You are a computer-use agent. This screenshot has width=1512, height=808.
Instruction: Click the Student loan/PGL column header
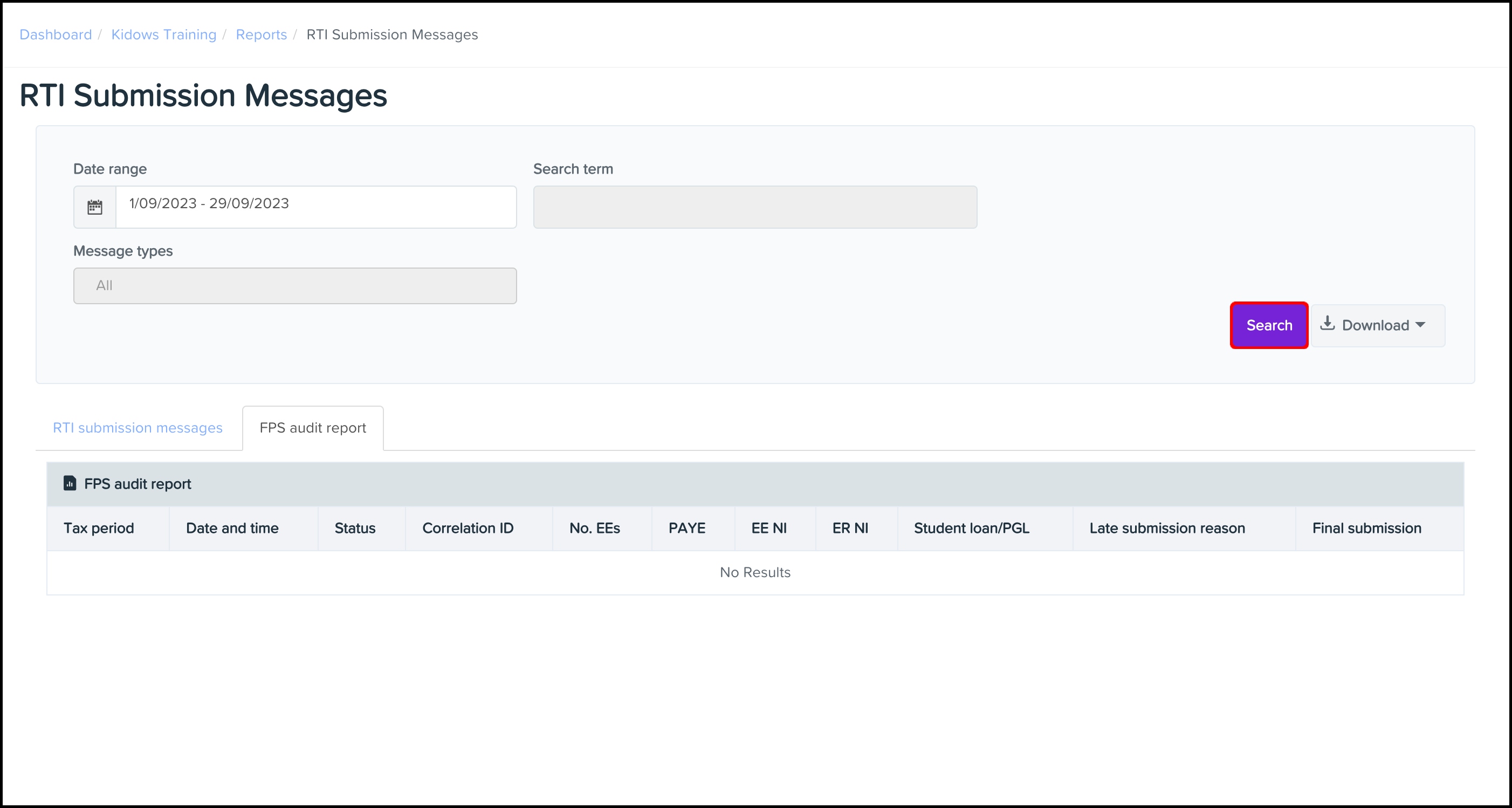pos(971,529)
